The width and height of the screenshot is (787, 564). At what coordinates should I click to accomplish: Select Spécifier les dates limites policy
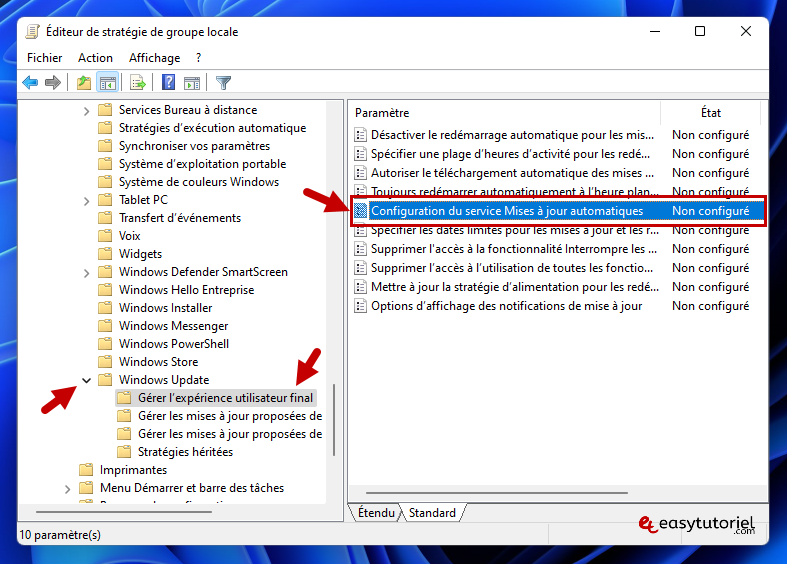tap(514, 230)
